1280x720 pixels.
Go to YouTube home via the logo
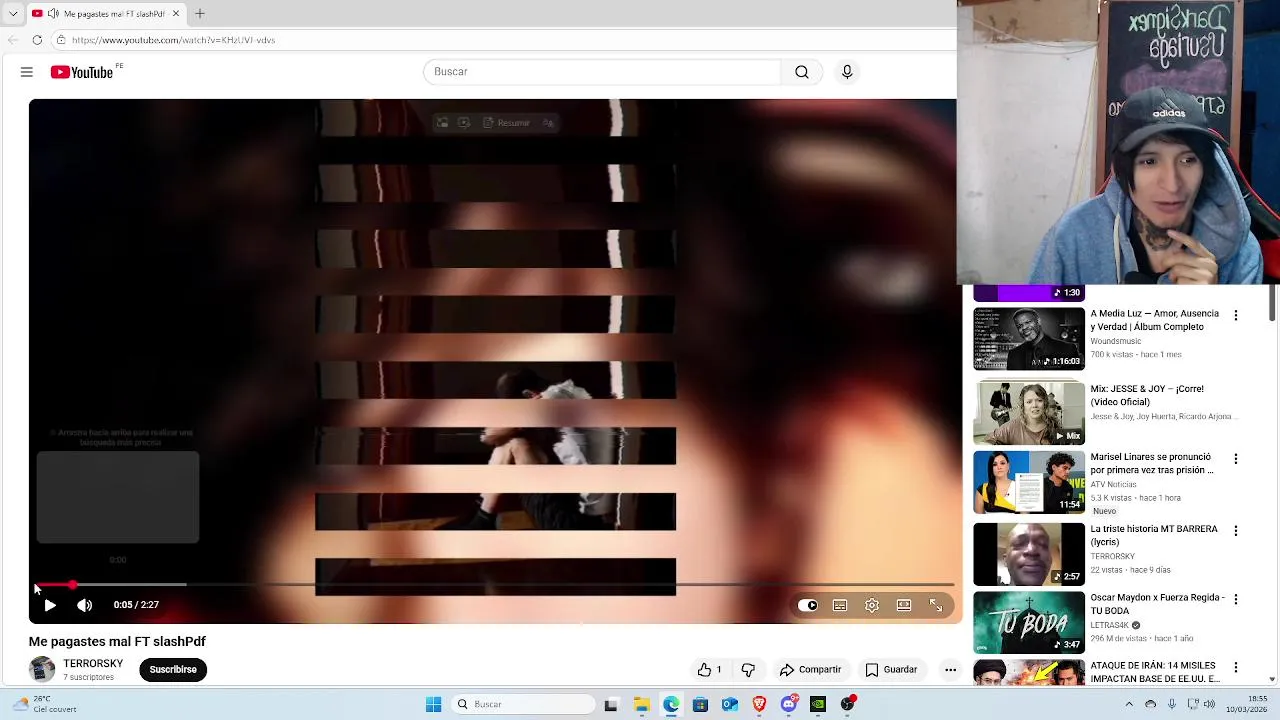[x=82, y=72]
